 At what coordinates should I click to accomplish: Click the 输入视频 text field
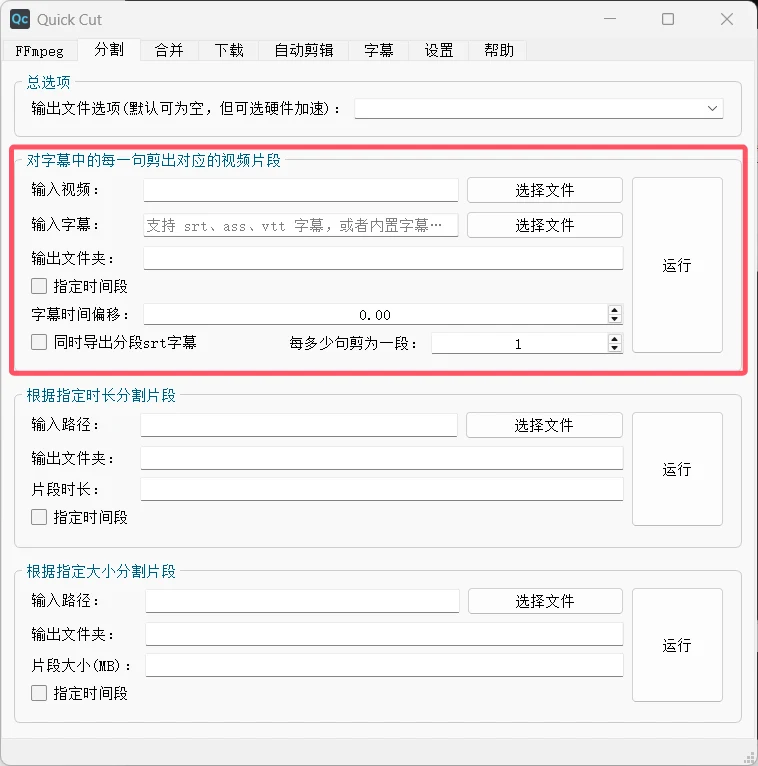tap(301, 190)
